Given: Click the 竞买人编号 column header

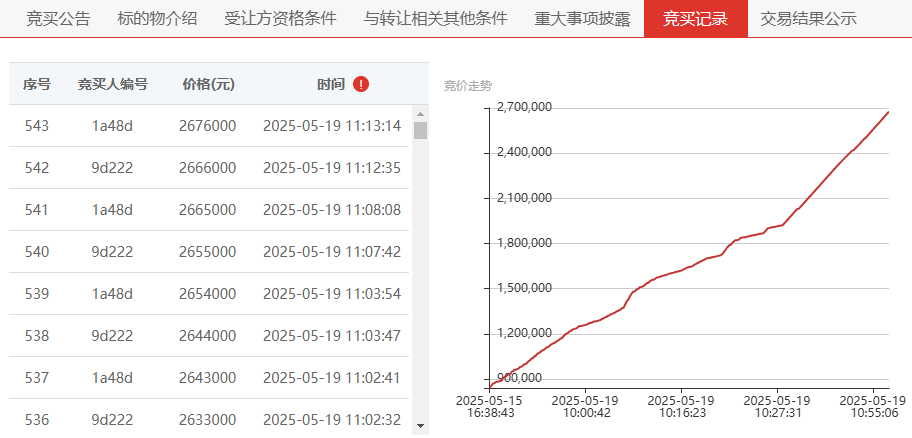Looking at the screenshot, I should (x=113, y=85).
